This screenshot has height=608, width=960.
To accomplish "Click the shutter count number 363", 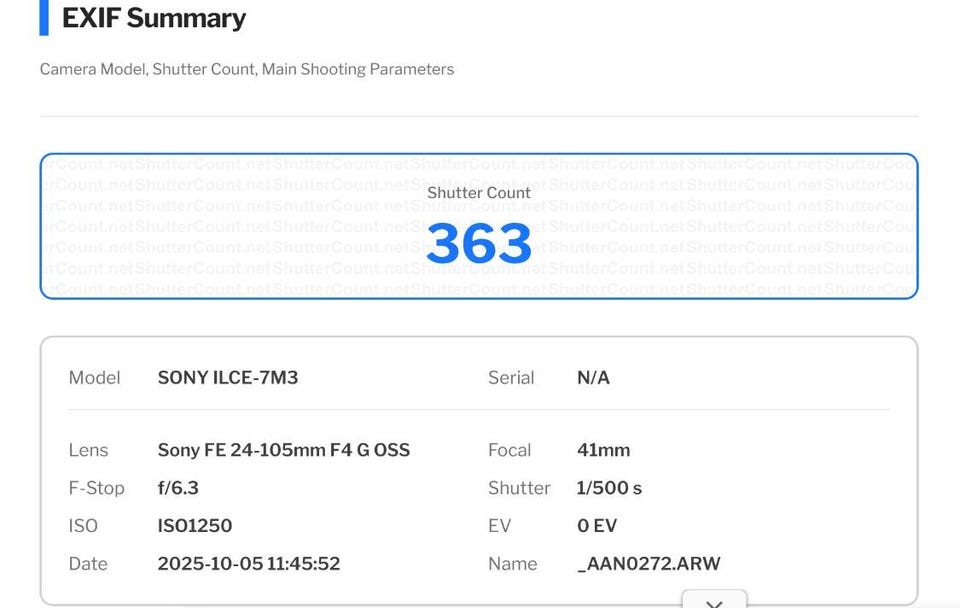I will [479, 243].
